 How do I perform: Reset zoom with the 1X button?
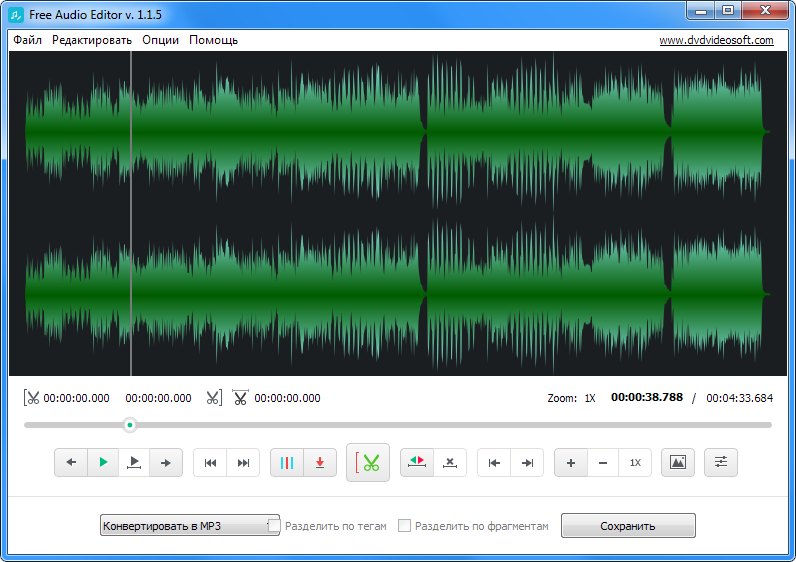click(635, 462)
